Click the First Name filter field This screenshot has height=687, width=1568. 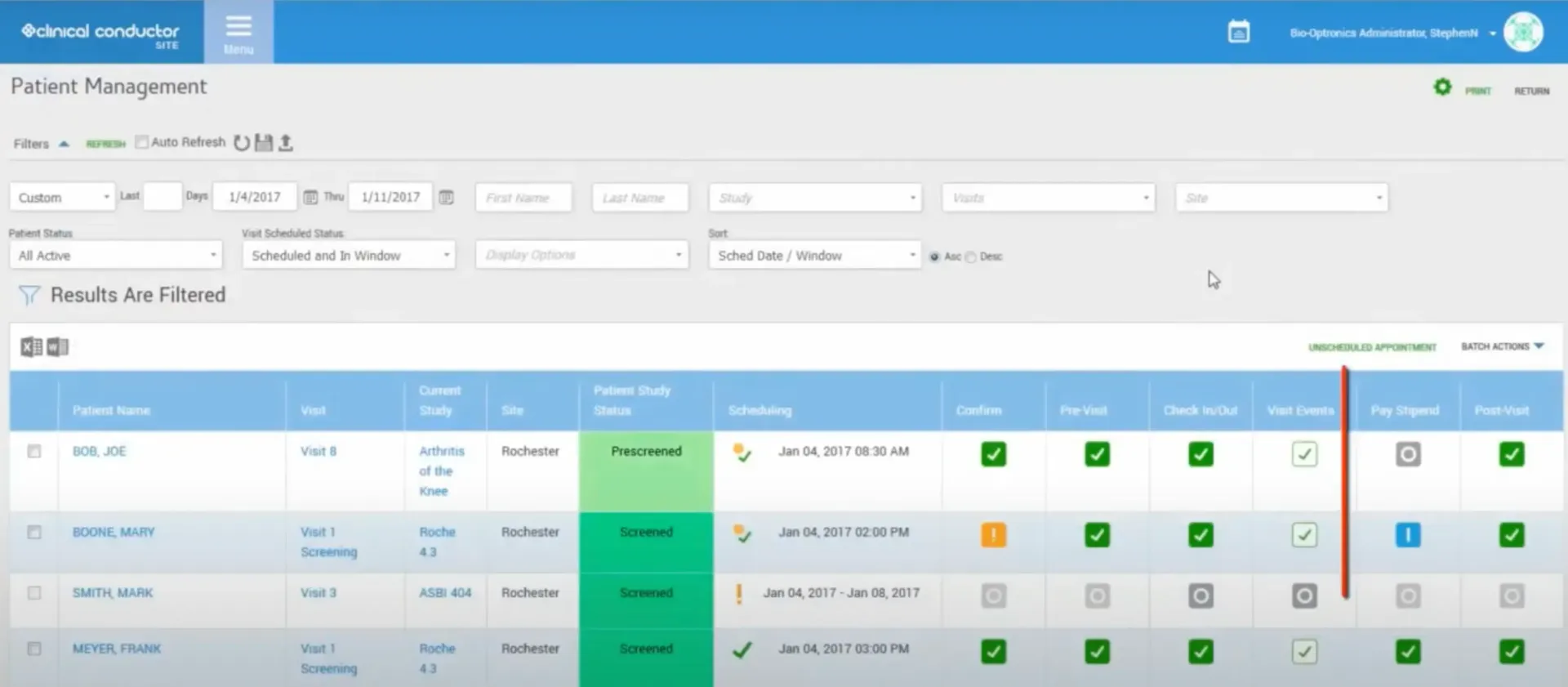[523, 197]
